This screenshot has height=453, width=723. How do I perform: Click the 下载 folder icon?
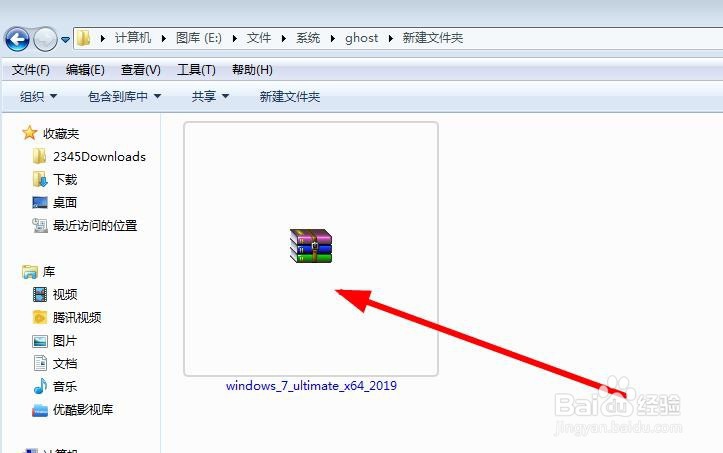click(x=40, y=179)
